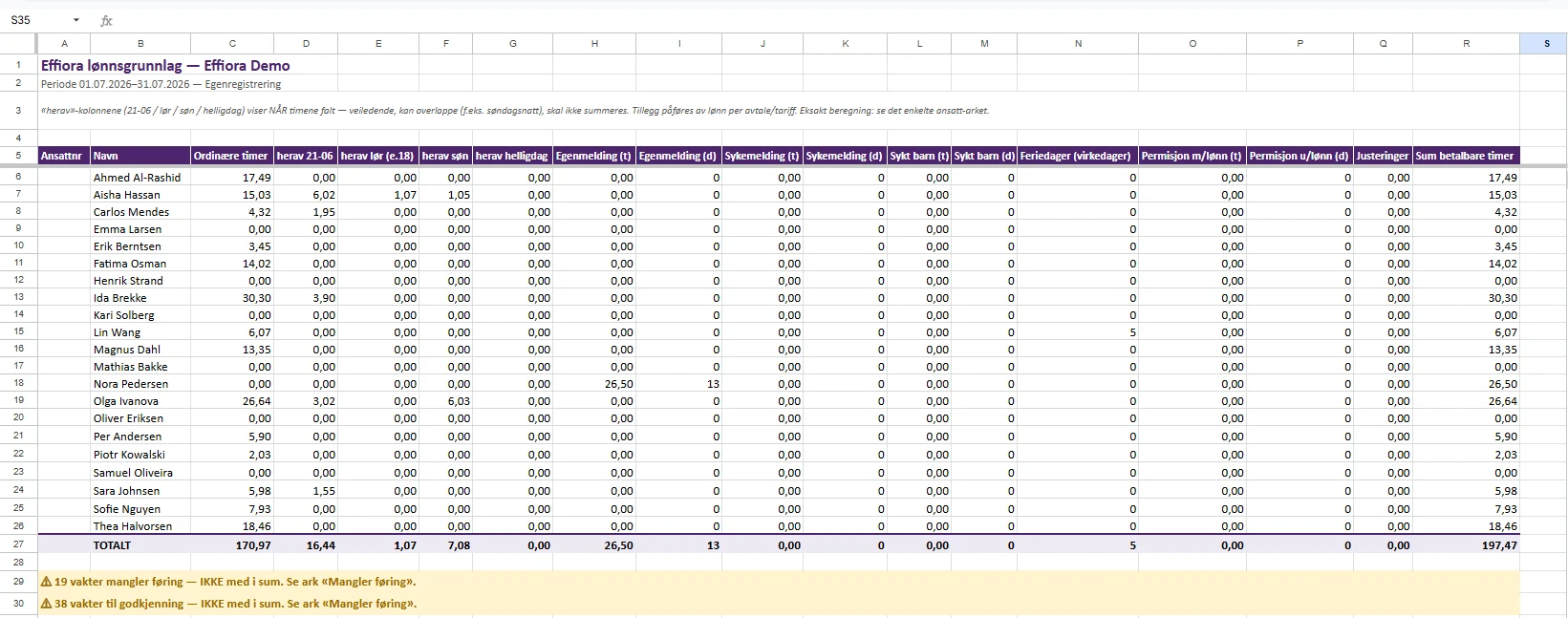Open the Name Box dropdown arrow
The image size is (1568, 618).
76,20
